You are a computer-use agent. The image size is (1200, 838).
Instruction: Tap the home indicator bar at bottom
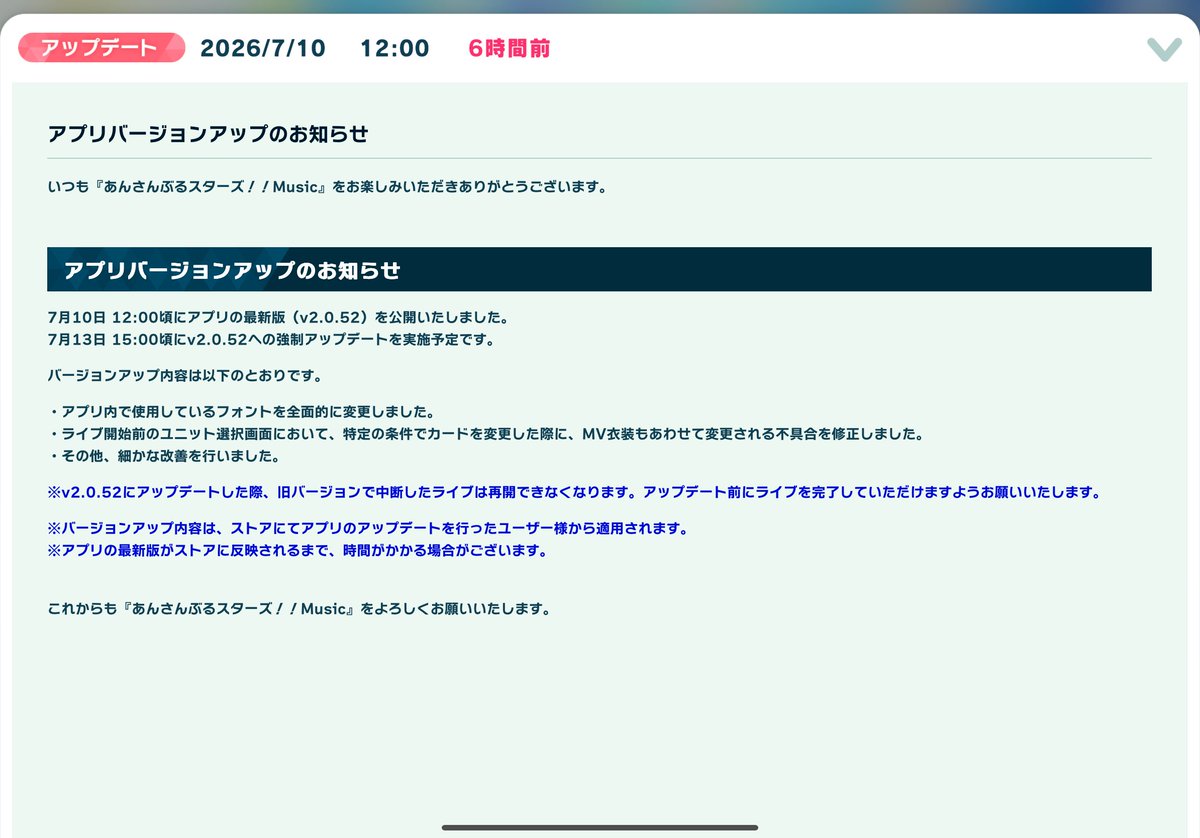[600, 827]
